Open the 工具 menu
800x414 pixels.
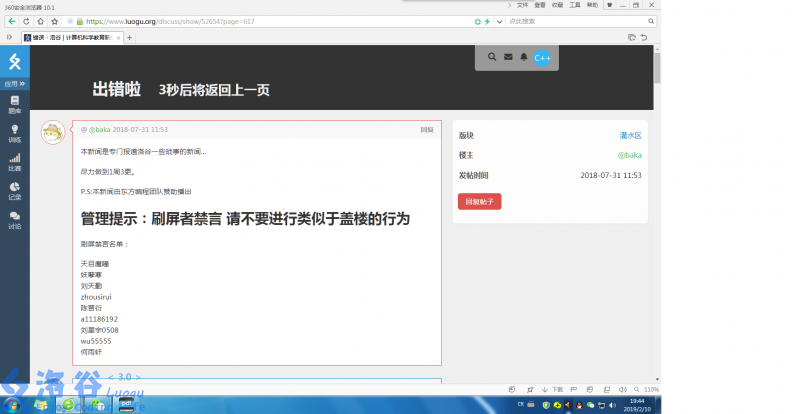(x=574, y=5)
